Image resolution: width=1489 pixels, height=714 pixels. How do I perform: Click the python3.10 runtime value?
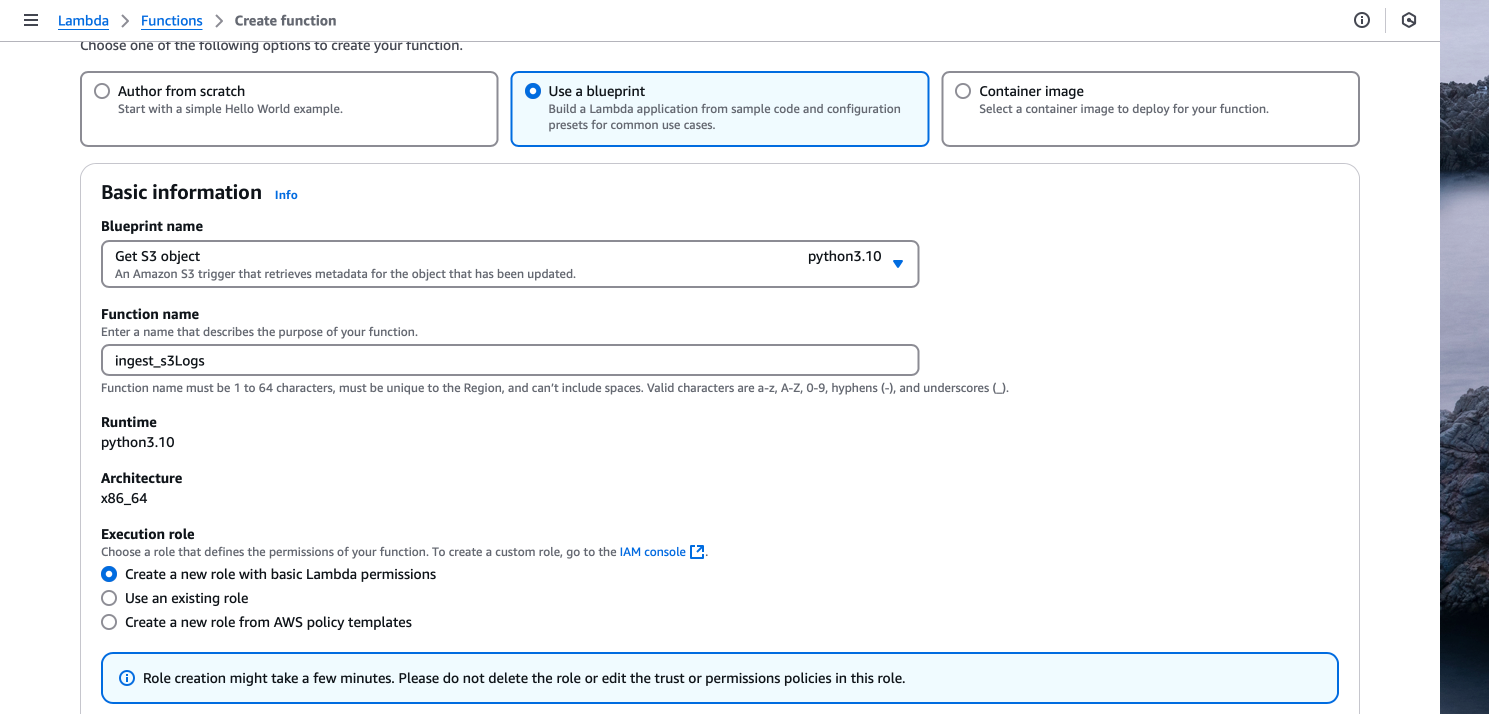tap(138, 442)
